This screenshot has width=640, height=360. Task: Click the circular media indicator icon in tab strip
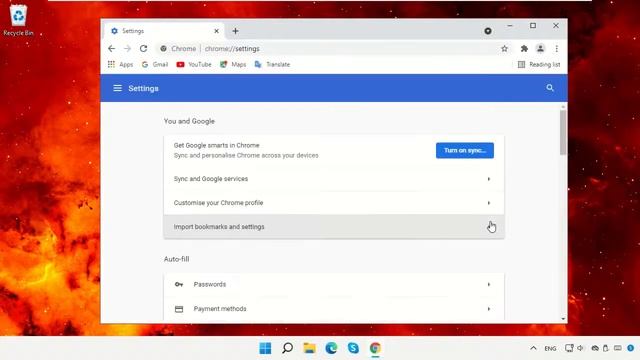[488, 31]
